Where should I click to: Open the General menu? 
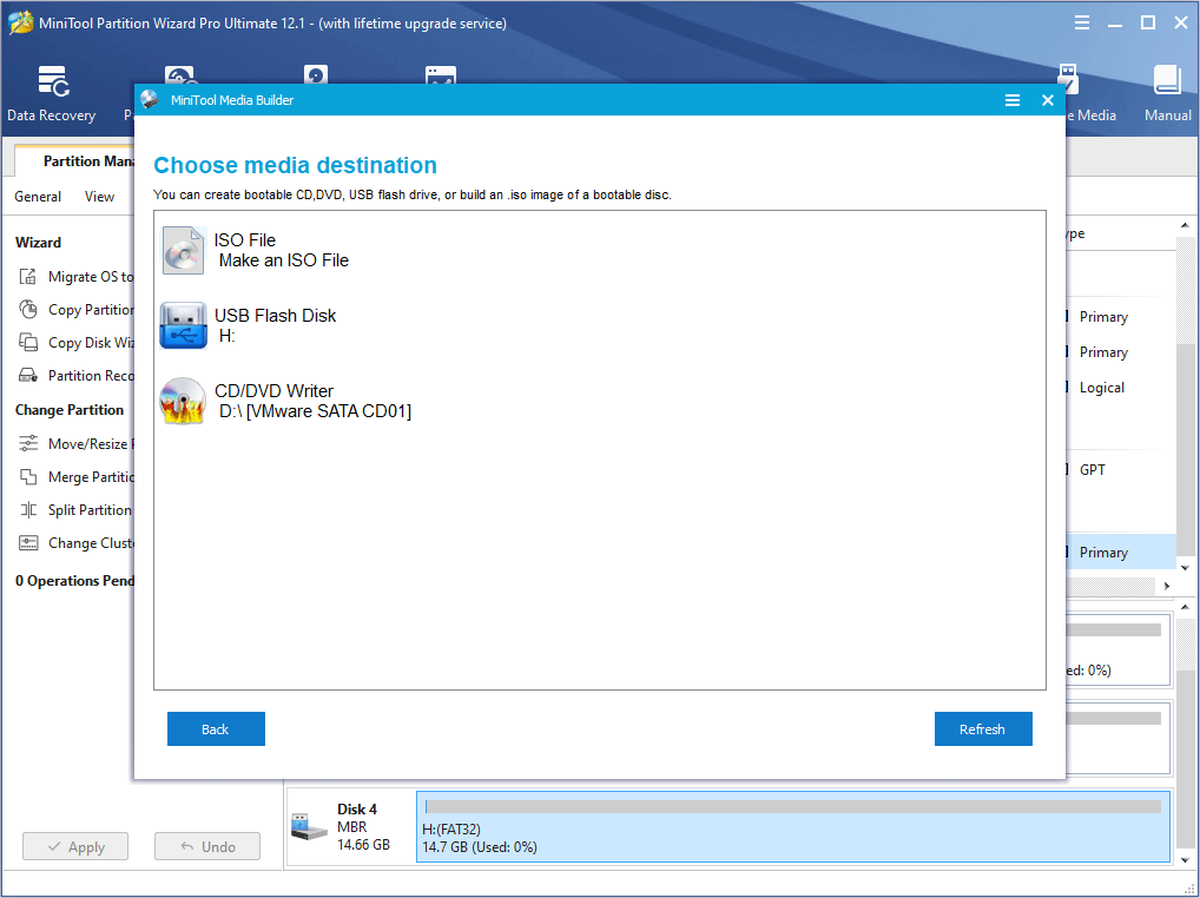point(38,197)
